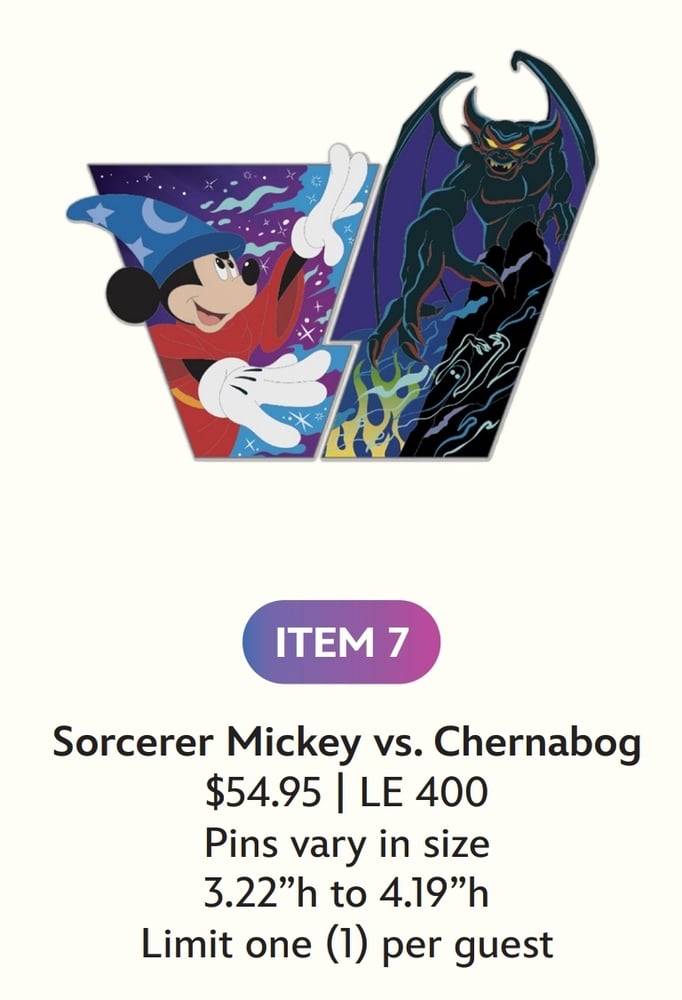Click the LE 400 edition label
Image resolution: width=682 pixels, height=1000 pixels.
[x=424, y=792]
